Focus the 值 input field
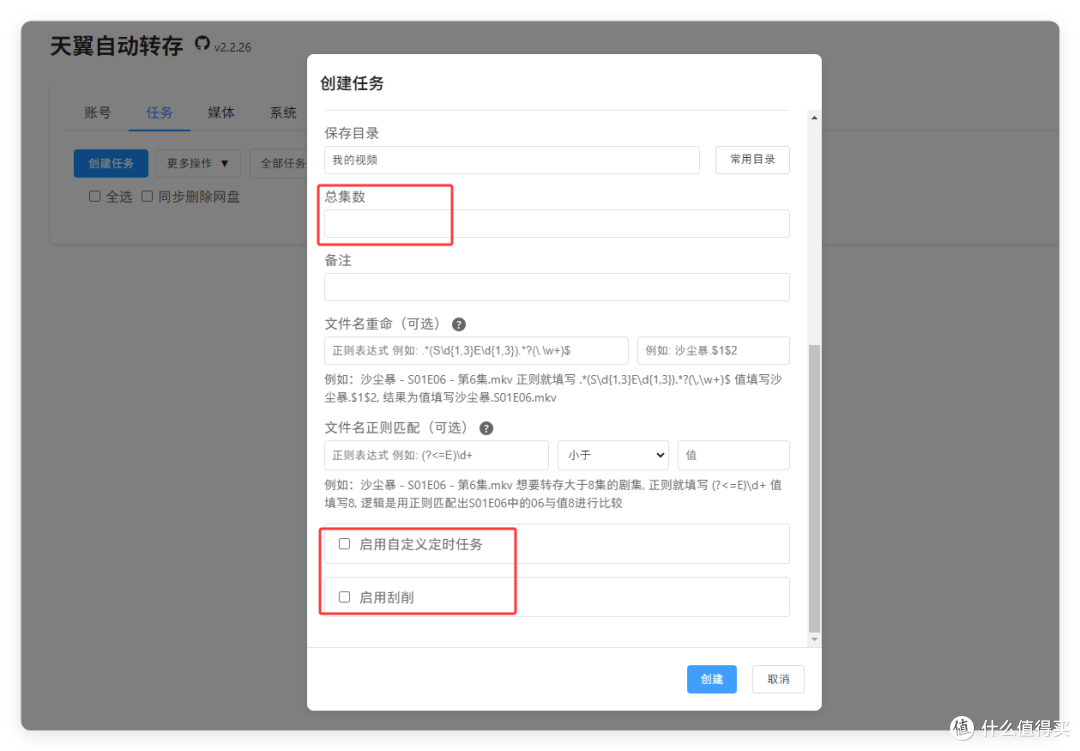The image size is (1080, 751). coord(734,455)
